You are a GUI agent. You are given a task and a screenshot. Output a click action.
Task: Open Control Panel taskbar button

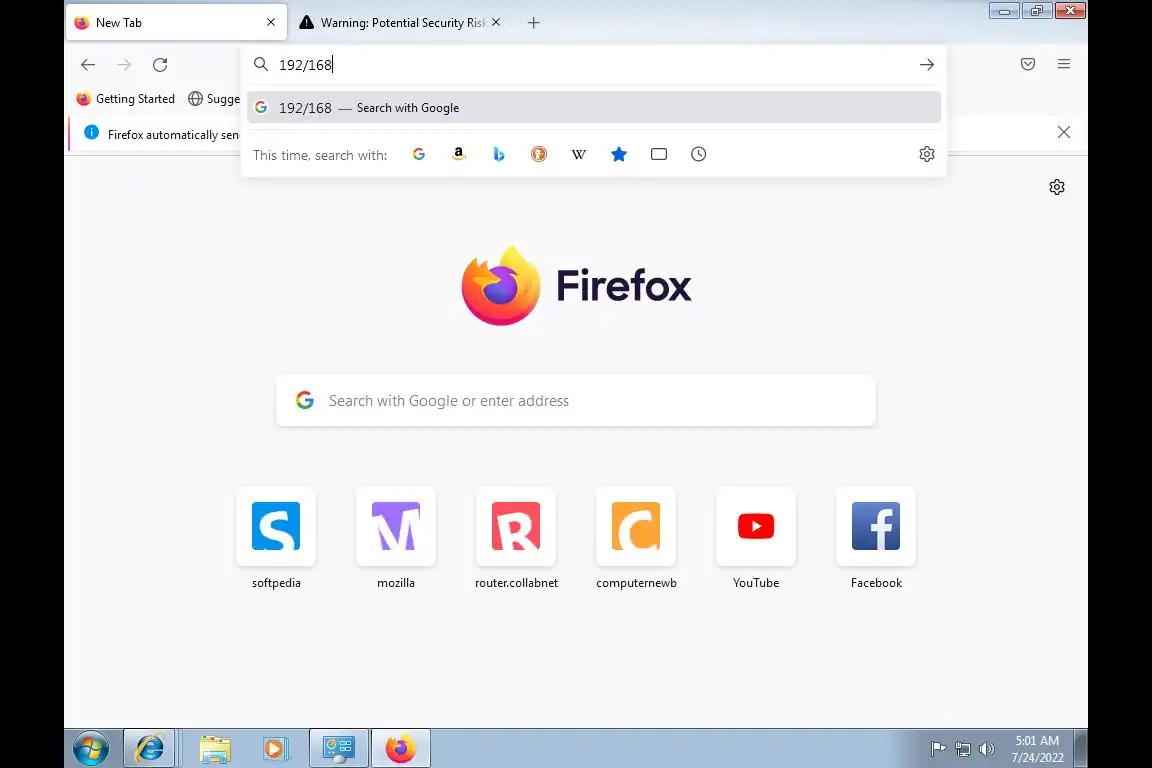pyautogui.click(x=339, y=749)
